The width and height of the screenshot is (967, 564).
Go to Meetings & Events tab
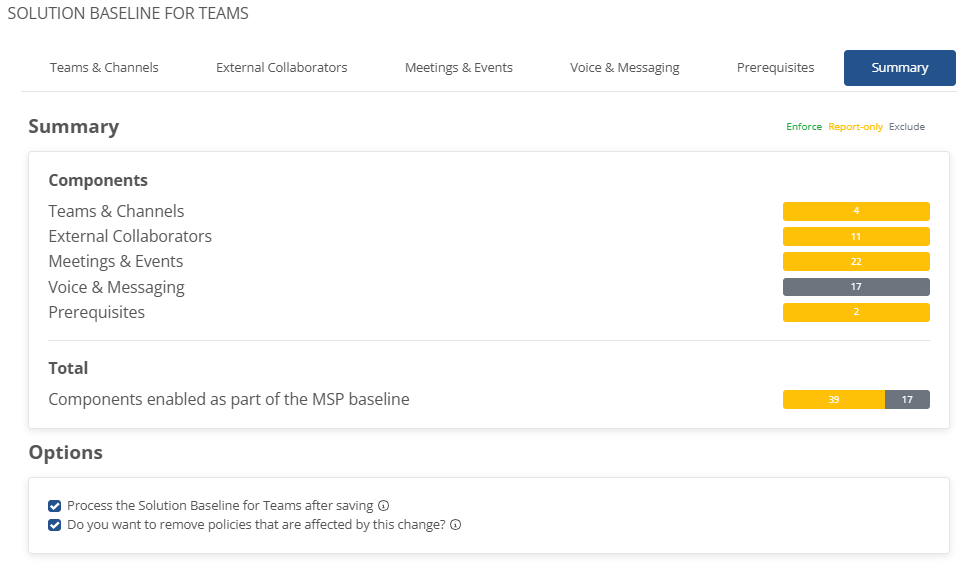(459, 68)
